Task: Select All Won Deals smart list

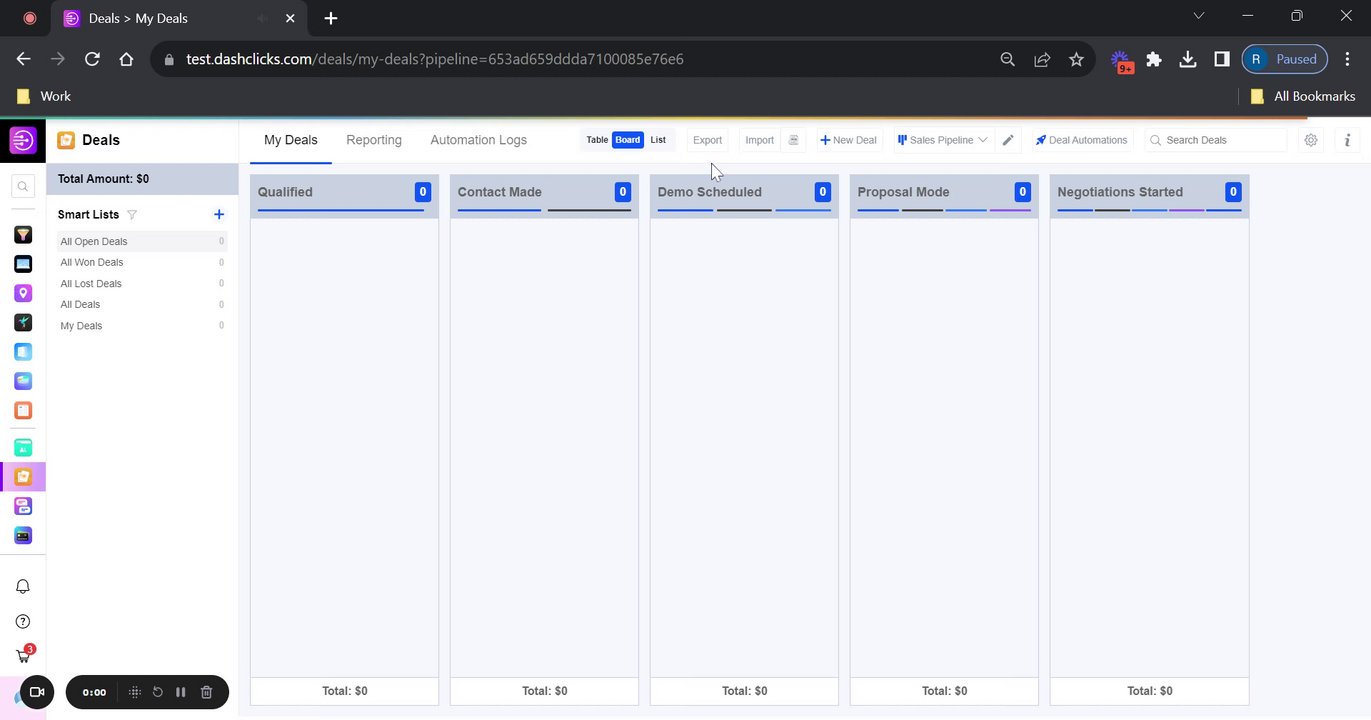Action: pos(142,262)
